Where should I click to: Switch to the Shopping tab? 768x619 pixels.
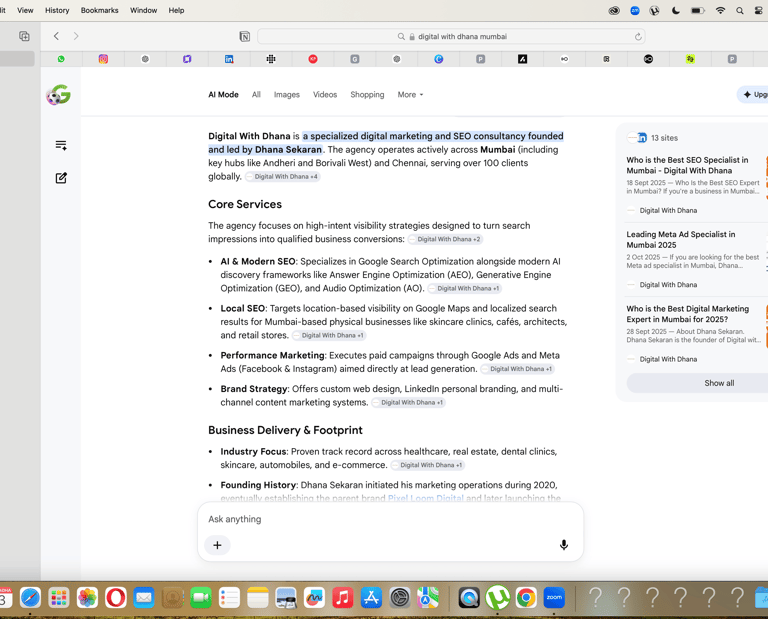pyautogui.click(x=367, y=95)
